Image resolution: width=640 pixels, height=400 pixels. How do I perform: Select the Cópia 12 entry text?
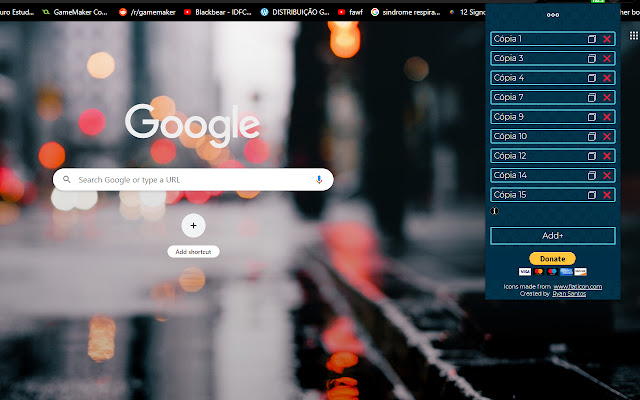(510, 156)
